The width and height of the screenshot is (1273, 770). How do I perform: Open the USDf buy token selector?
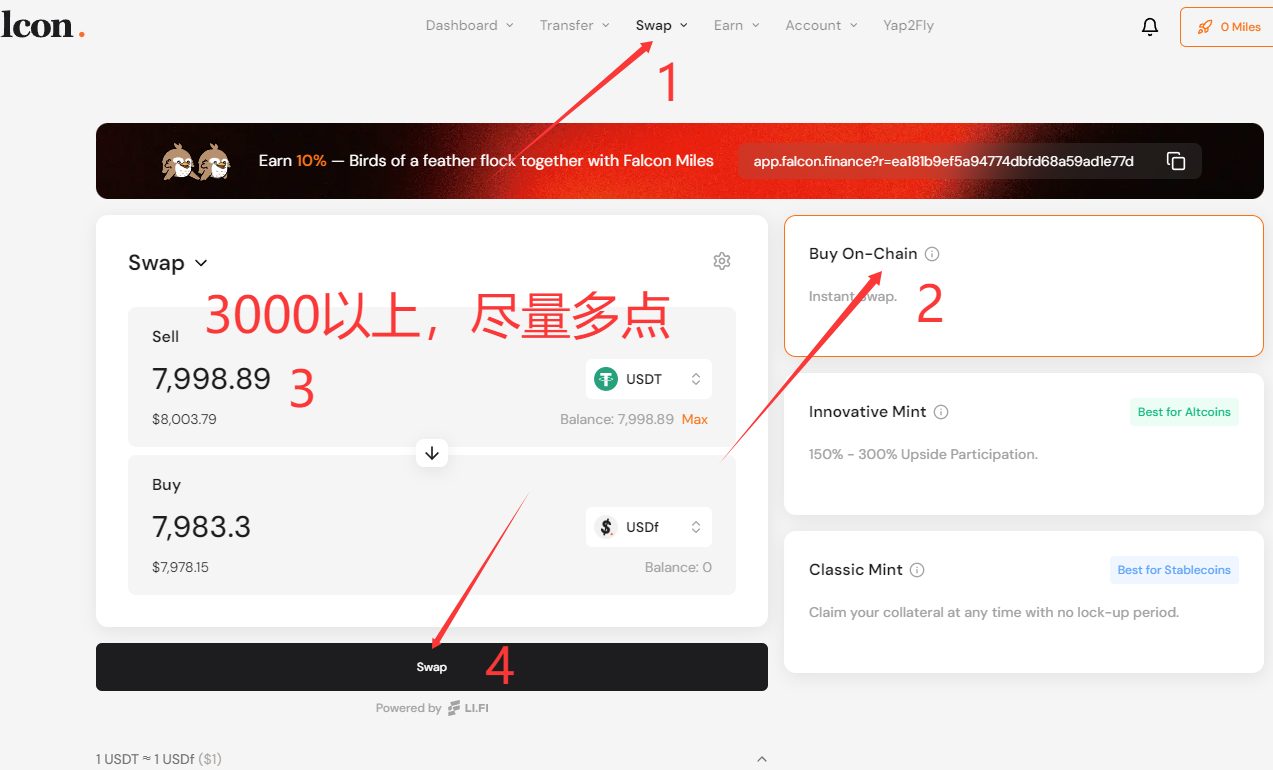[x=649, y=527]
